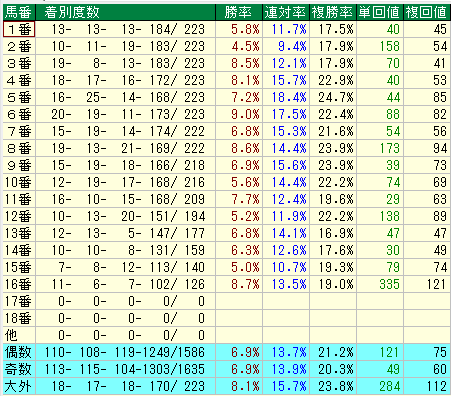Select the 6番 row label
The image size is (451, 396).
19,114
